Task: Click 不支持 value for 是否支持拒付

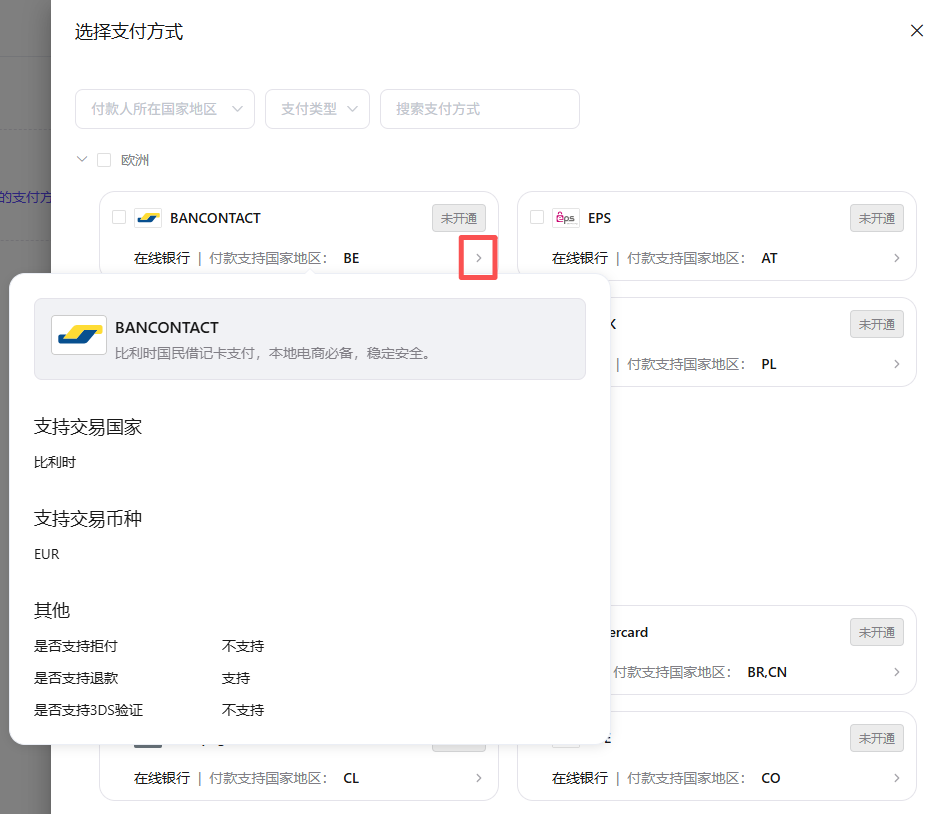Action: coord(243,646)
